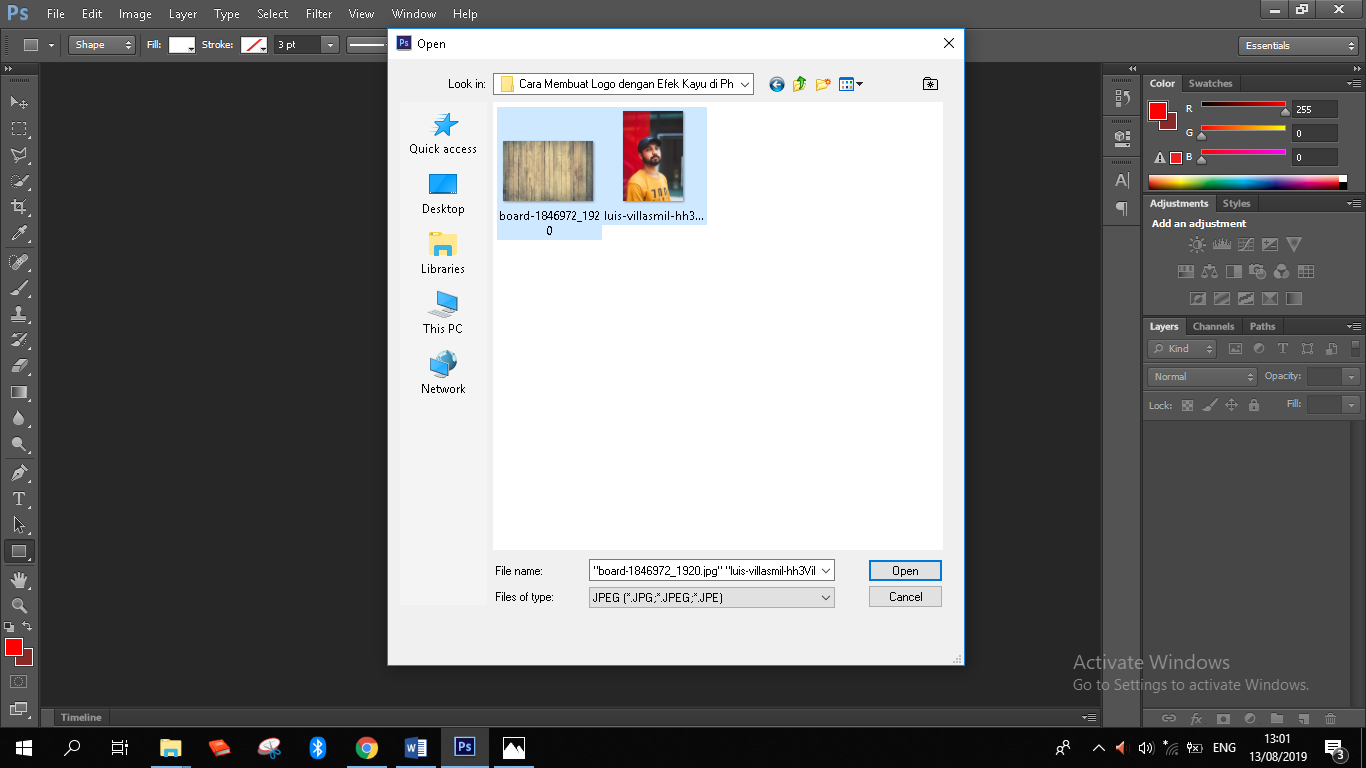Screen dimensions: 1366x768
Task: Choose the Healing Brush tool
Action: click(19, 262)
